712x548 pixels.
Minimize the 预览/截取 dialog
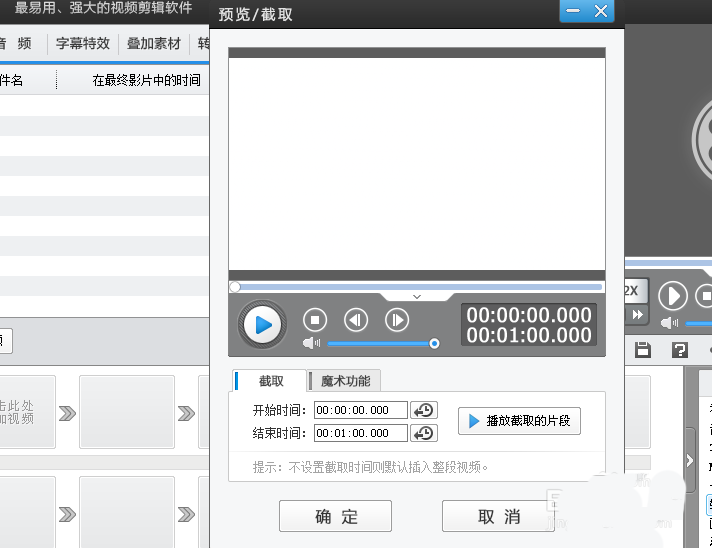pyautogui.click(x=573, y=10)
